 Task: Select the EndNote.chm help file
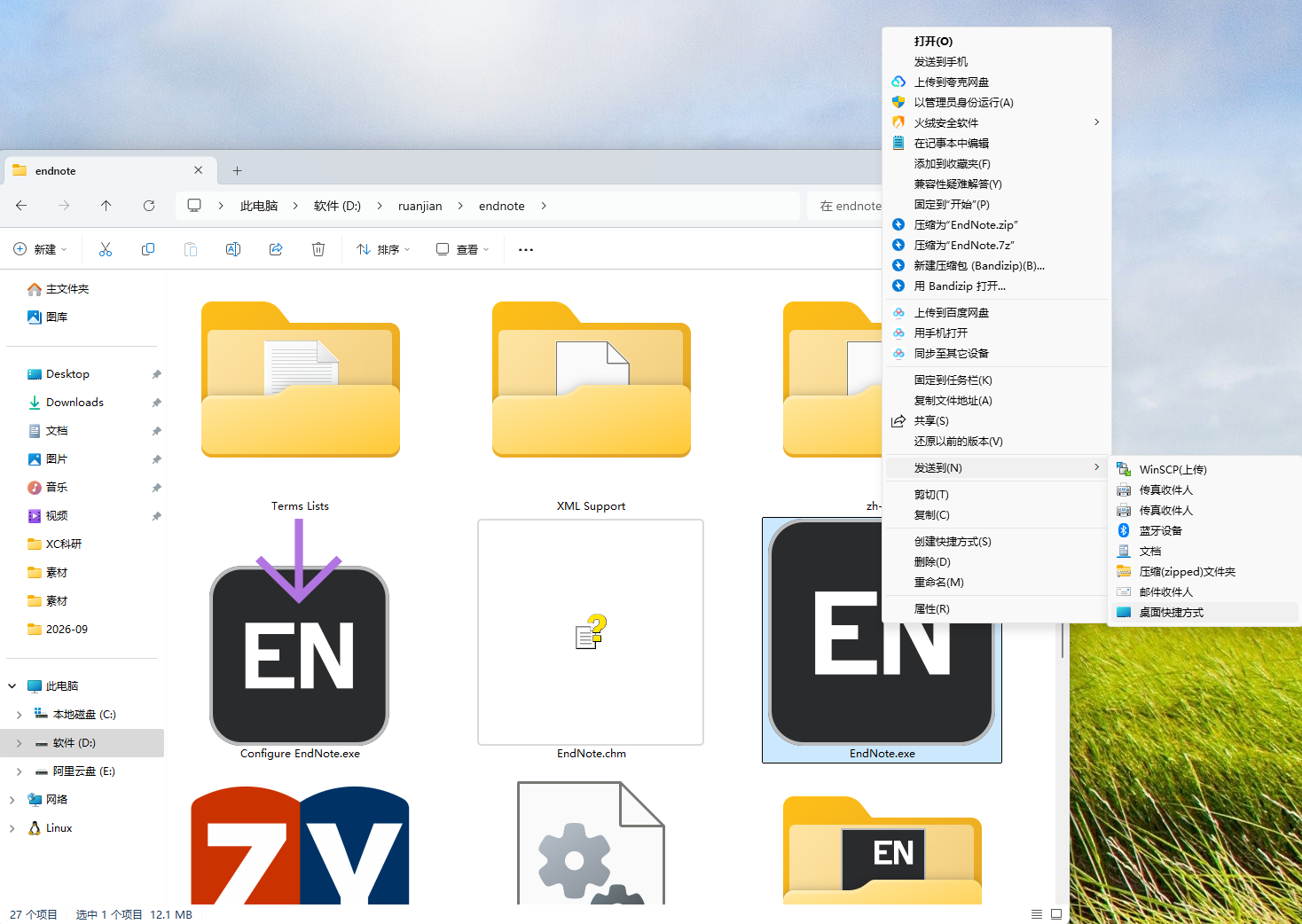591,632
